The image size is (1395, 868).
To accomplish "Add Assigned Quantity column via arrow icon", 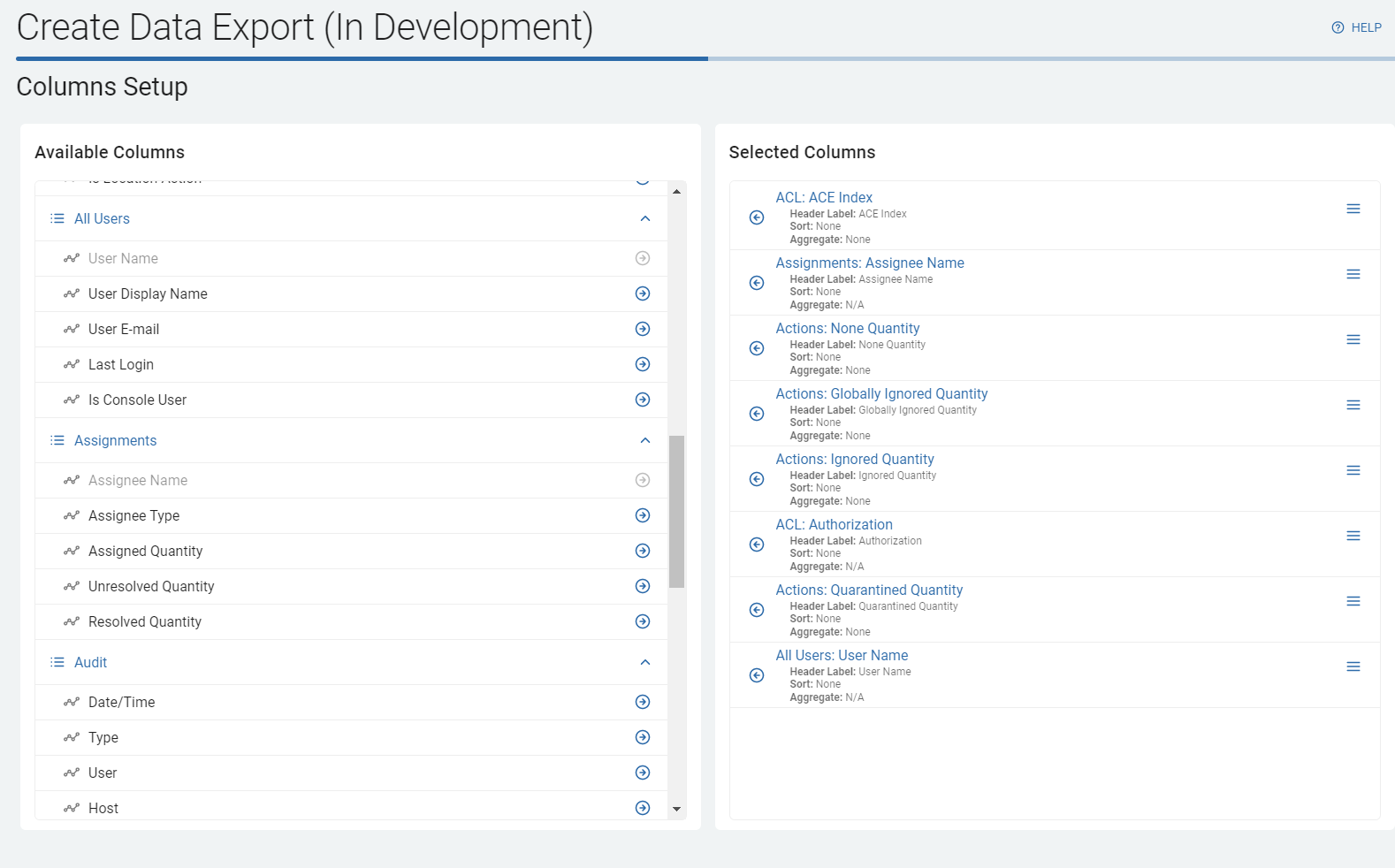I will coord(643,551).
